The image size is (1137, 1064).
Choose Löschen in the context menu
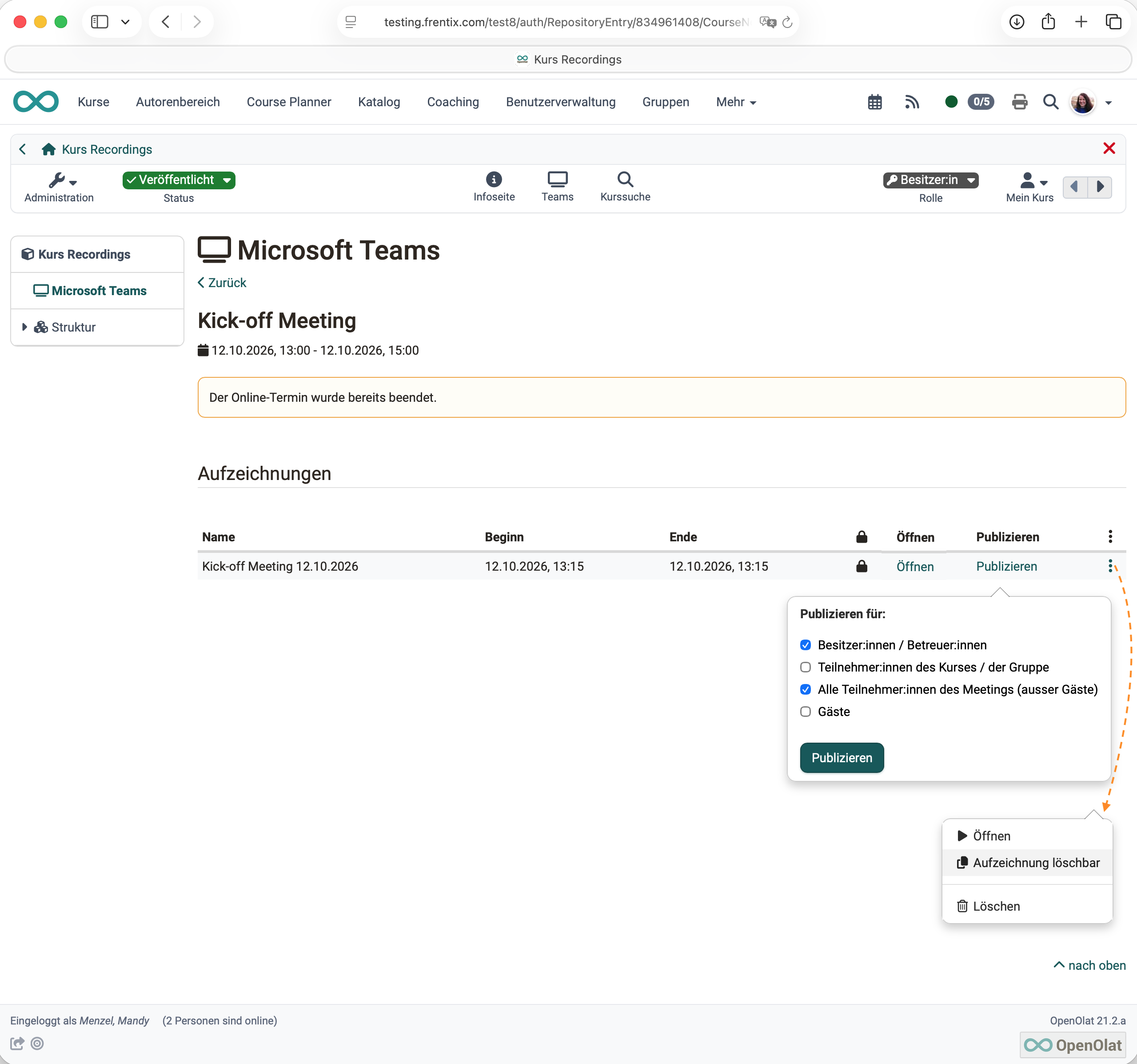[1027, 907]
